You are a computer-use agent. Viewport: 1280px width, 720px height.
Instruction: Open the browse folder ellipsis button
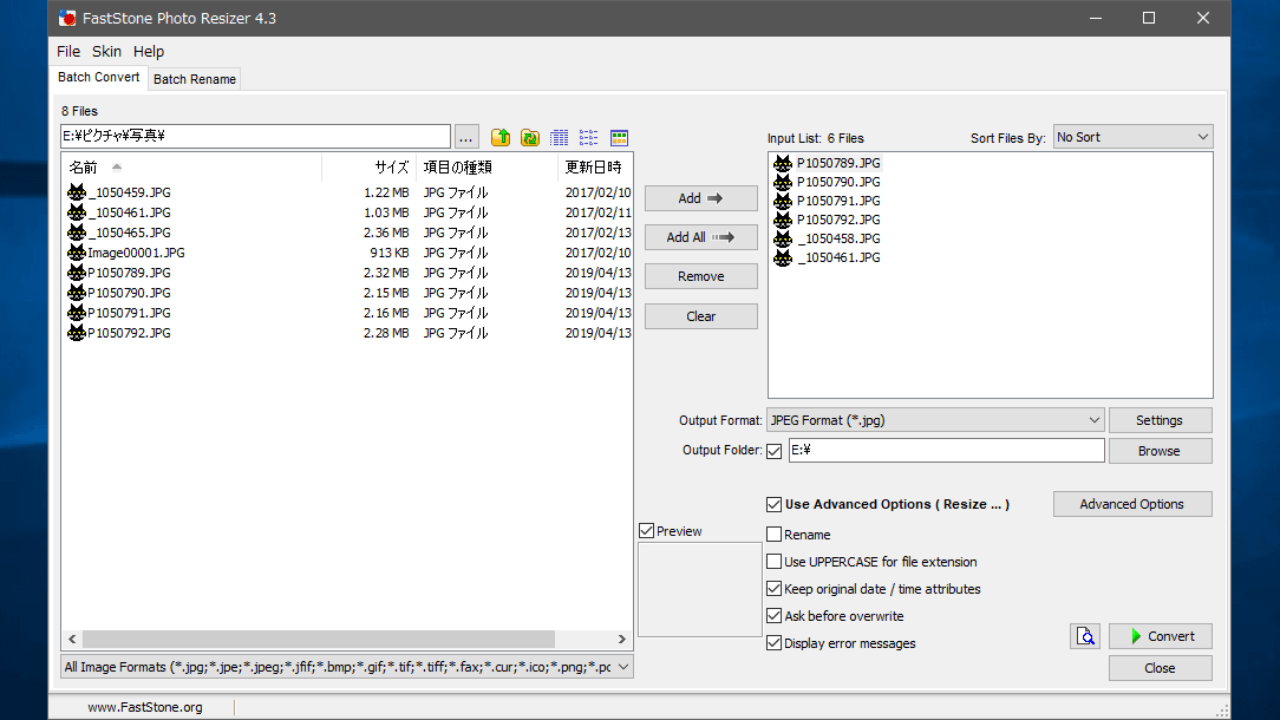point(467,137)
